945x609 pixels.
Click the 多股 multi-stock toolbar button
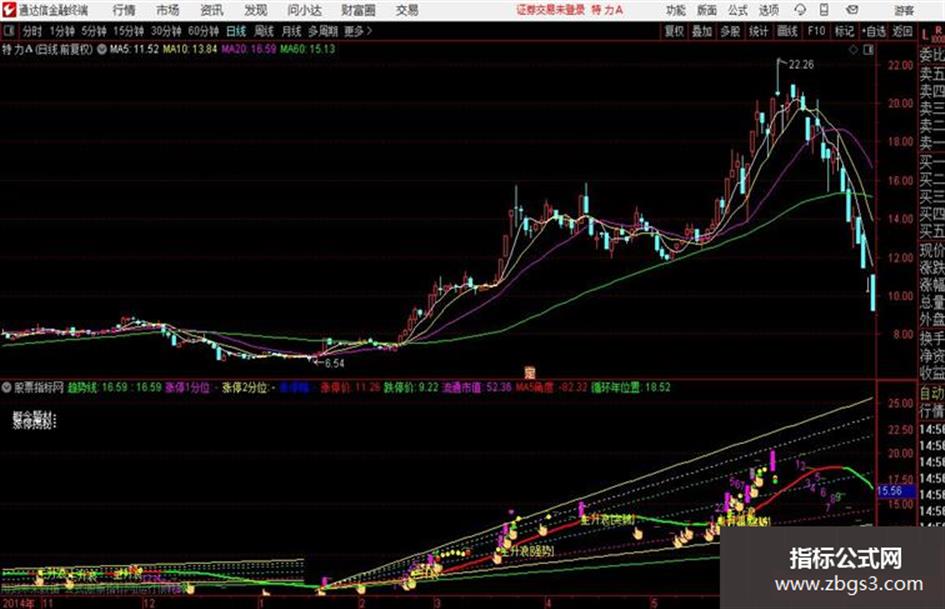coord(730,31)
